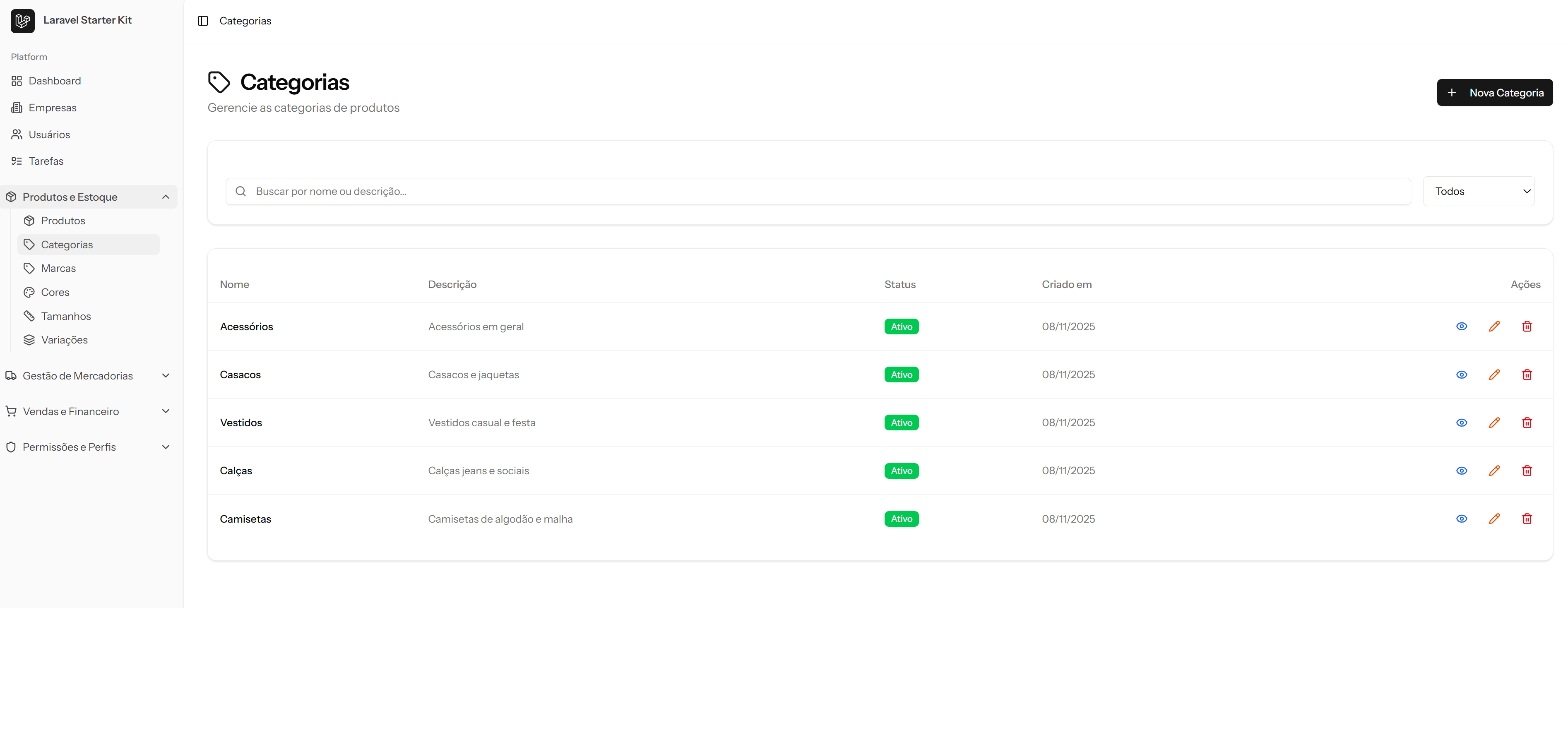Delete the Casacos category with trash icon
1568x749 pixels.
click(x=1527, y=375)
